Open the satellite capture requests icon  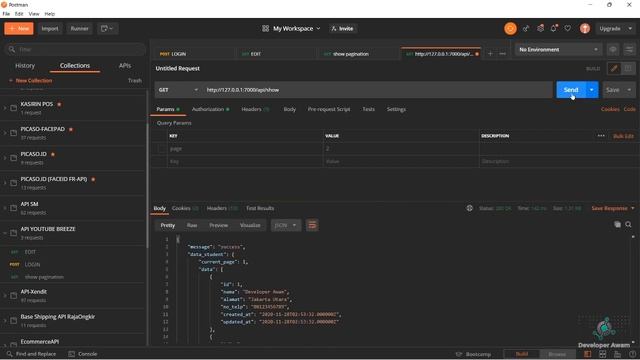click(526, 29)
